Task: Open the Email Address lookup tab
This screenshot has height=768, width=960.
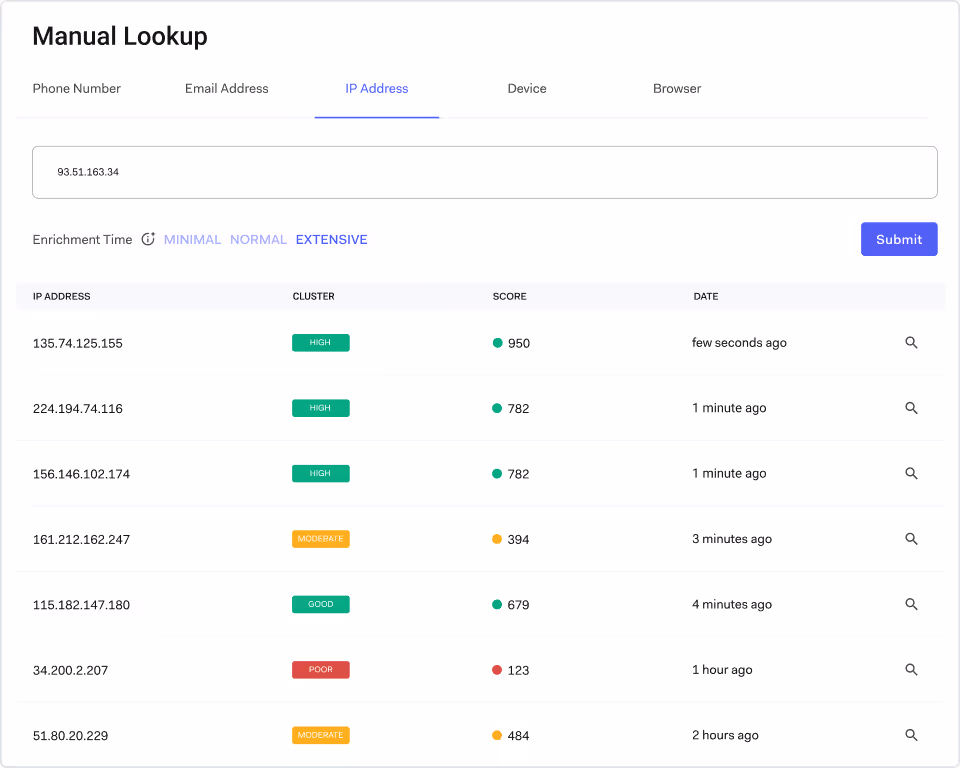Action: pyautogui.click(x=226, y=88)
